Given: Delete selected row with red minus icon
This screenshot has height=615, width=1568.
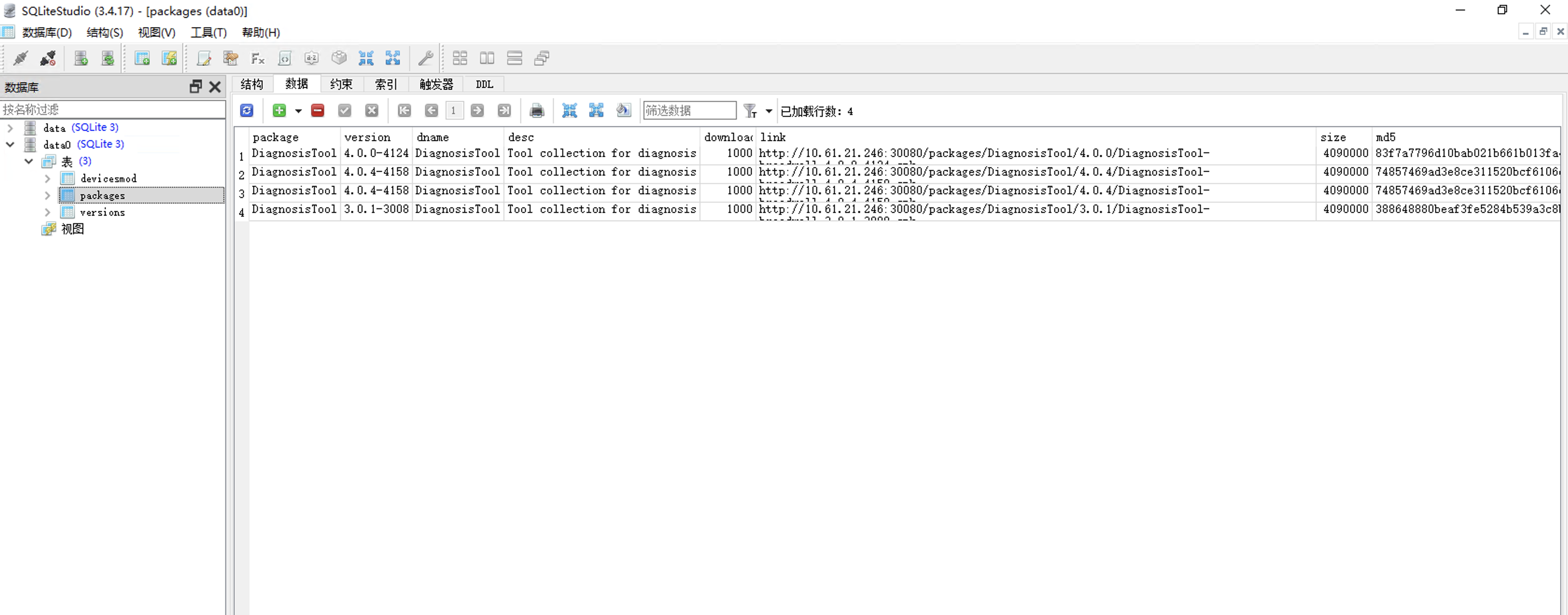Looking at the screenshot, I should tap(317, 111).
